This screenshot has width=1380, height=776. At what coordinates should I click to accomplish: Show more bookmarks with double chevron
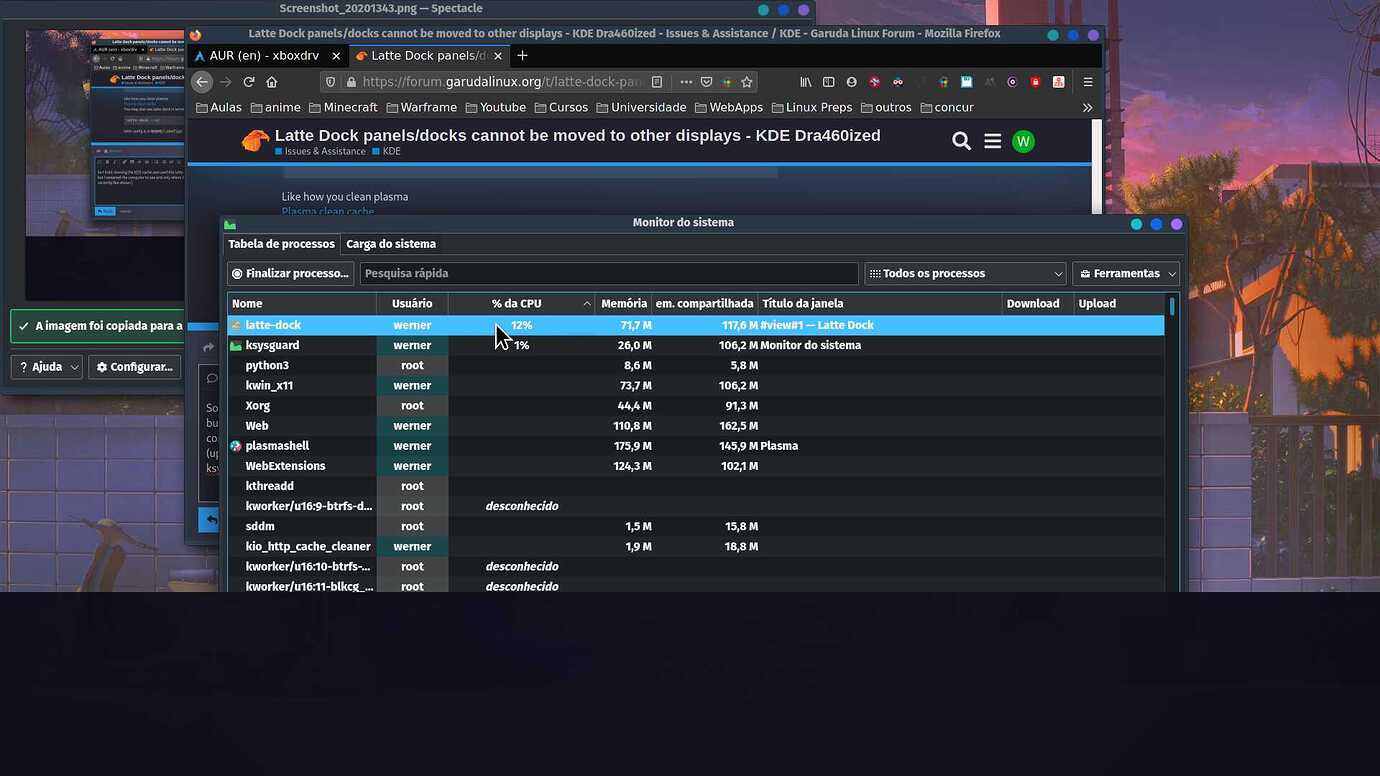click(1088, 107)
